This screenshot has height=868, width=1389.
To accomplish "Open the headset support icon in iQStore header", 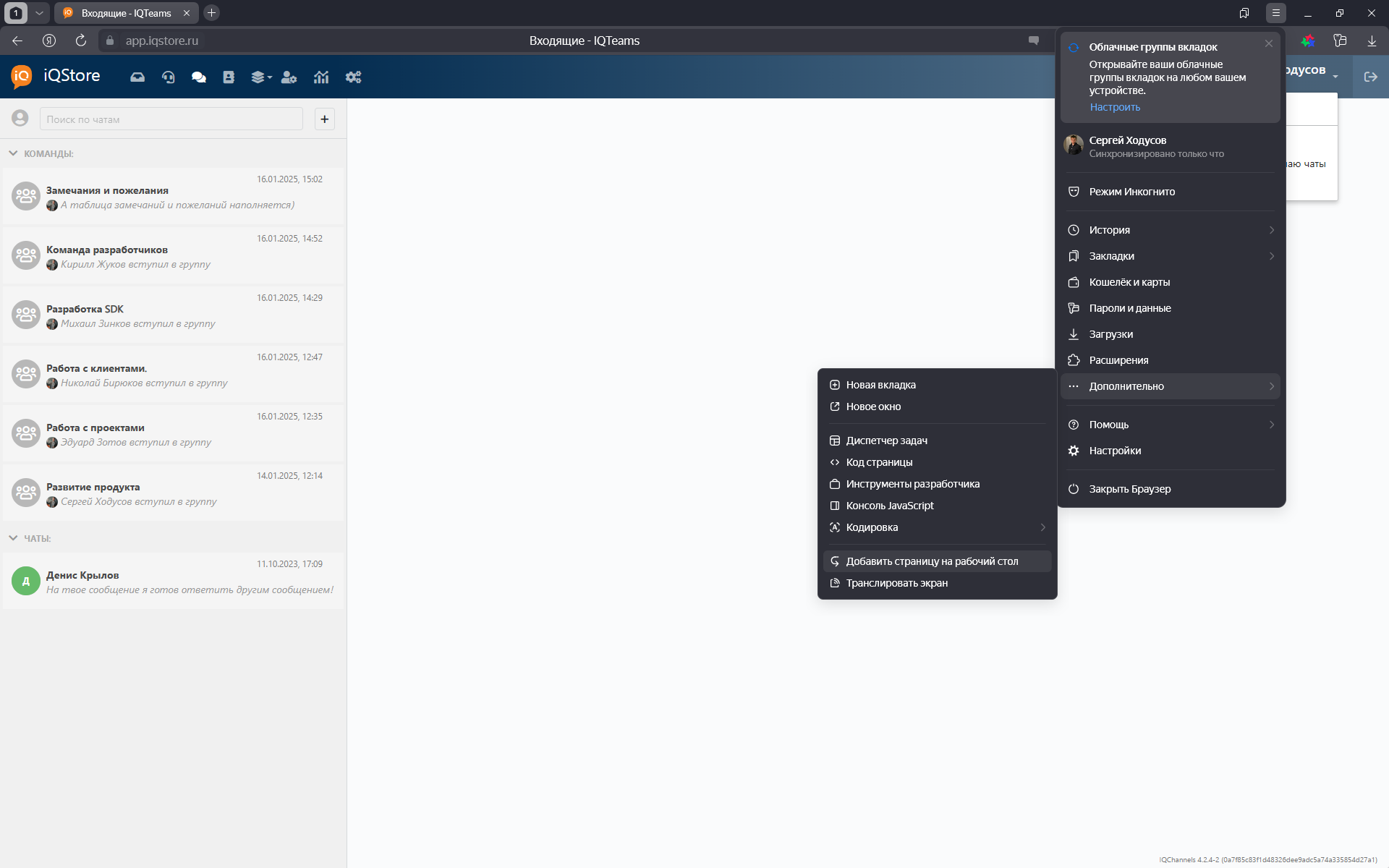I will [169, 77].
